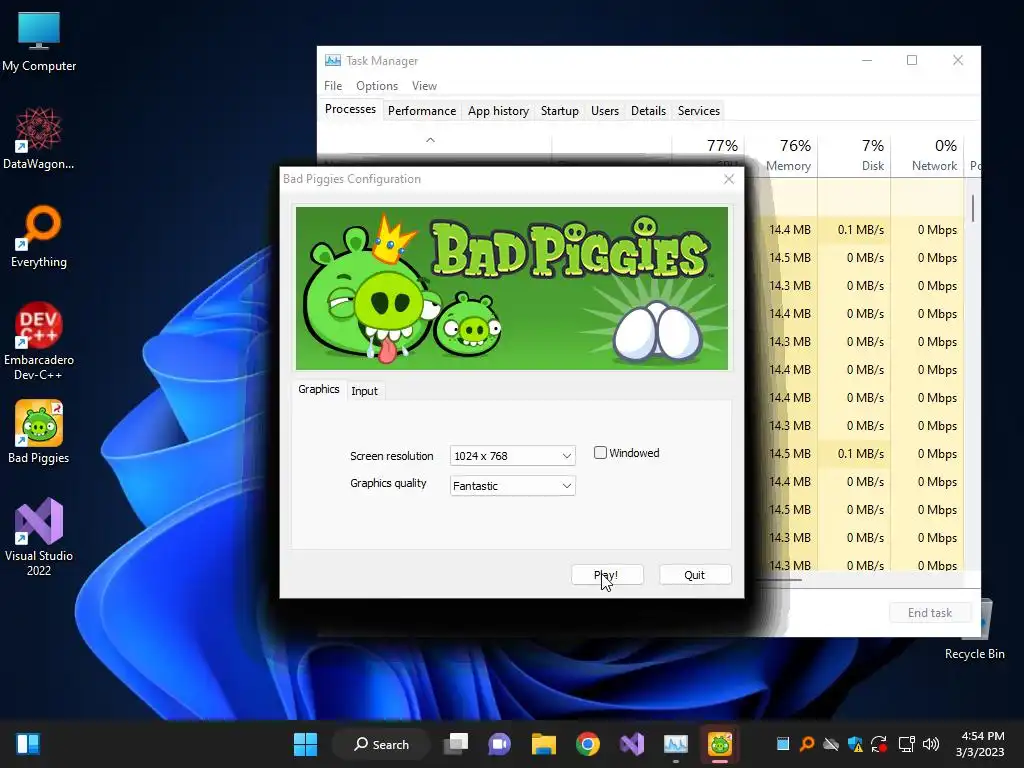Open the volume speaker tray icon

click(x=931, y=744)
